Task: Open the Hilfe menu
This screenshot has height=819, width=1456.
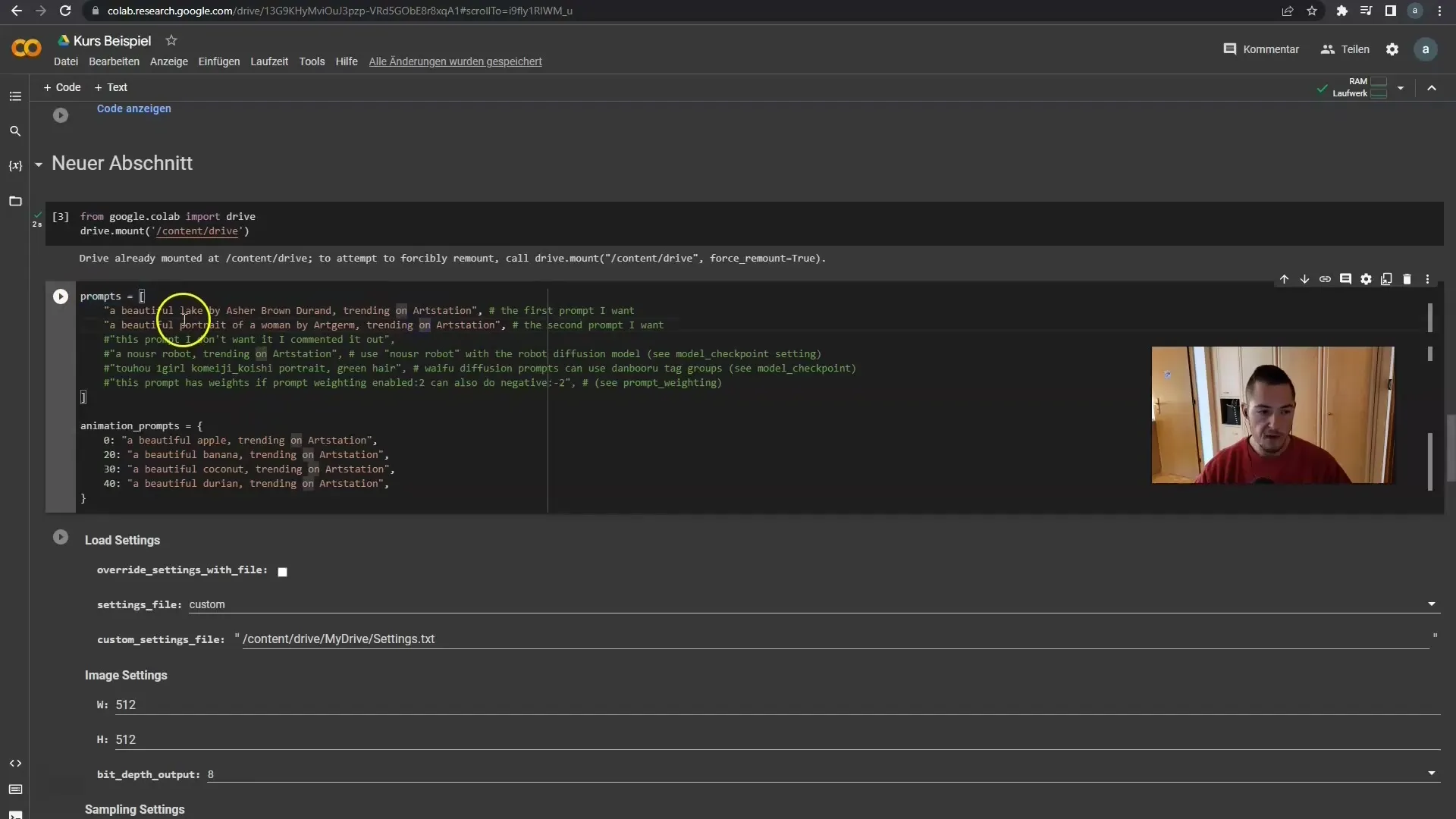Action: (x=347, y=61)
